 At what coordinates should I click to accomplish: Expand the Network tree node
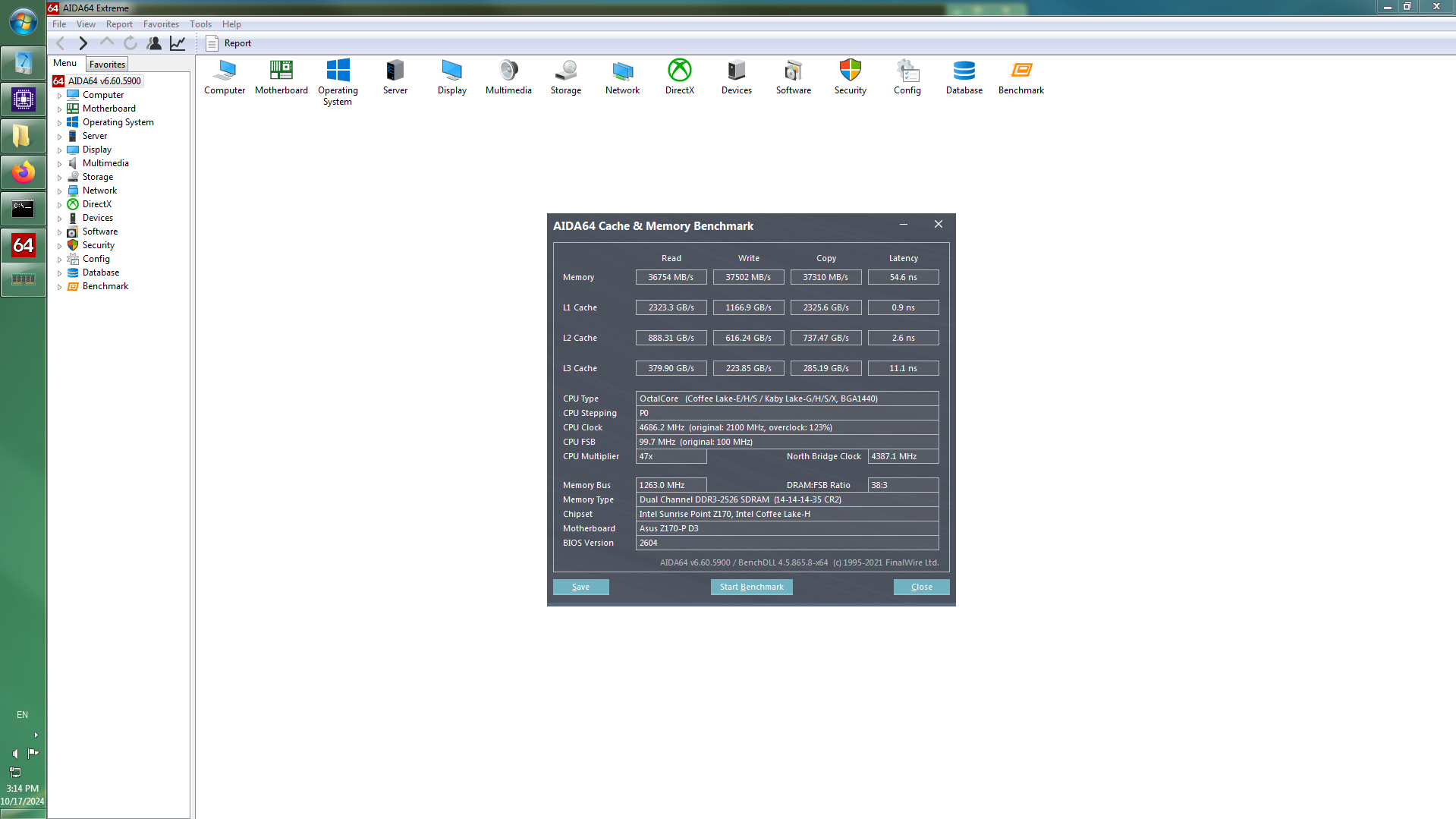[60, 191]
